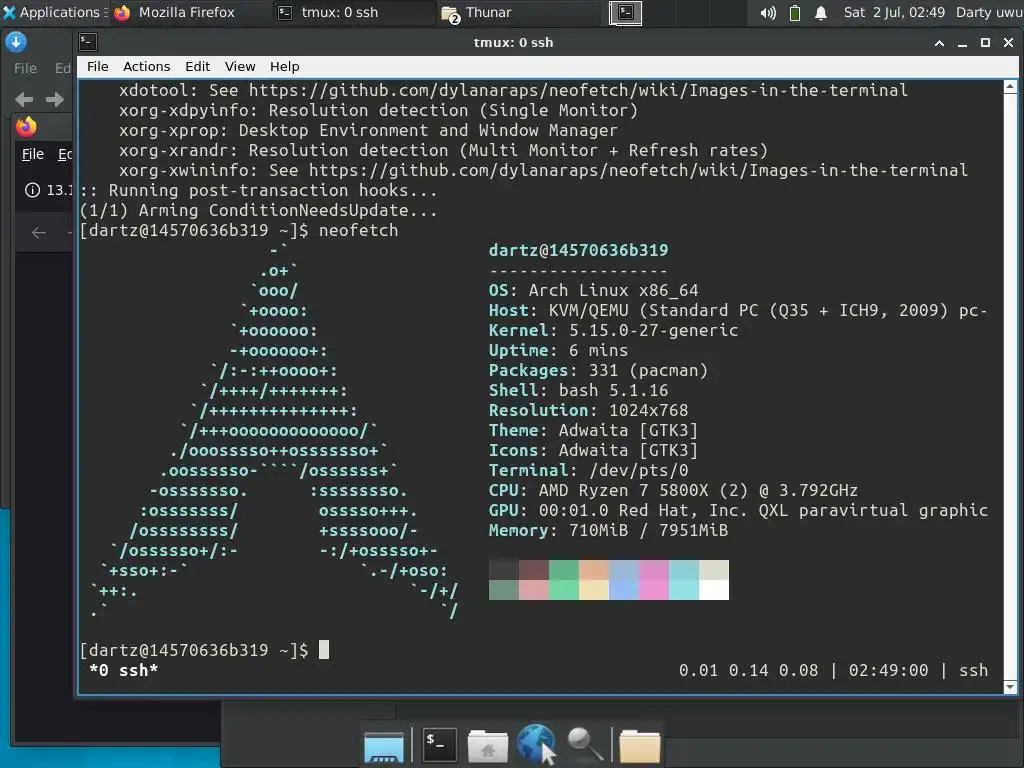Open the folder icon at the dock's right end
1024x768 pixels.
click(639, 745)
